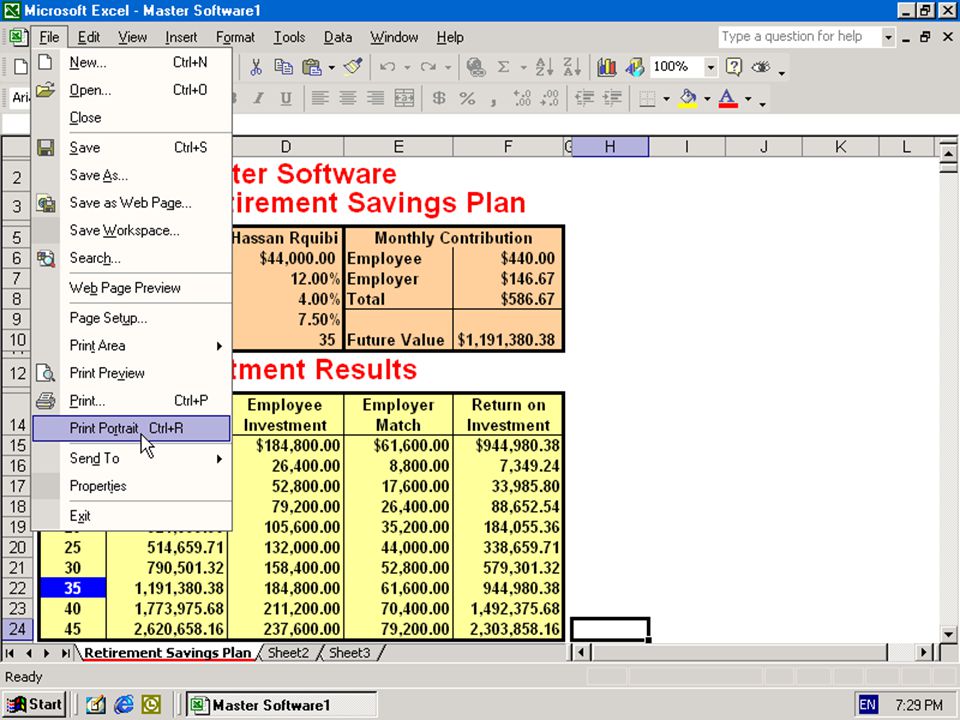Toggle Align Right
This screenshot has height=720, width=960.
tap(375, 98)
